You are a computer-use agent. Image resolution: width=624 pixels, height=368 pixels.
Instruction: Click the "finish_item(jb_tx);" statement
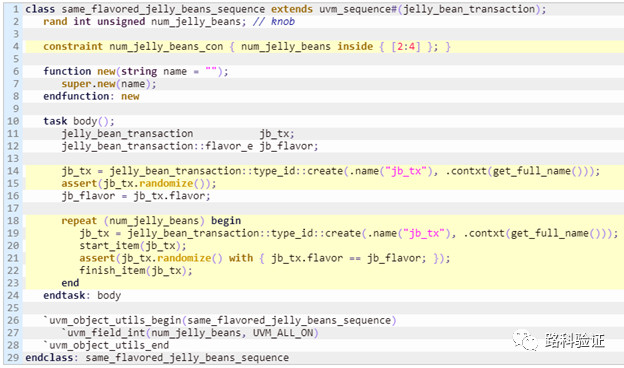coord(136,271)
